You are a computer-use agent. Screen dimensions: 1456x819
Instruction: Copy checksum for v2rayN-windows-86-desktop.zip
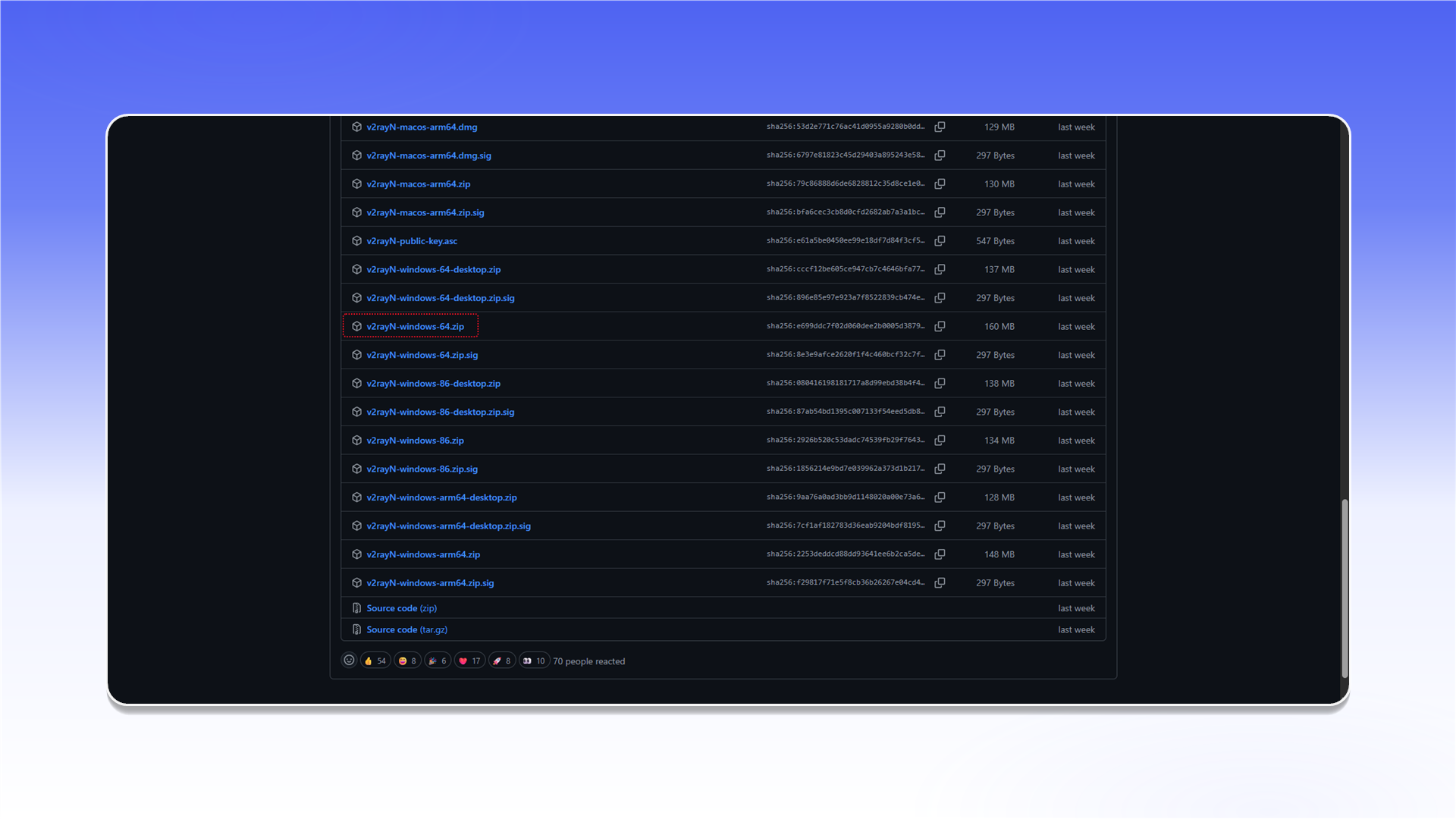tap(940, 384)
